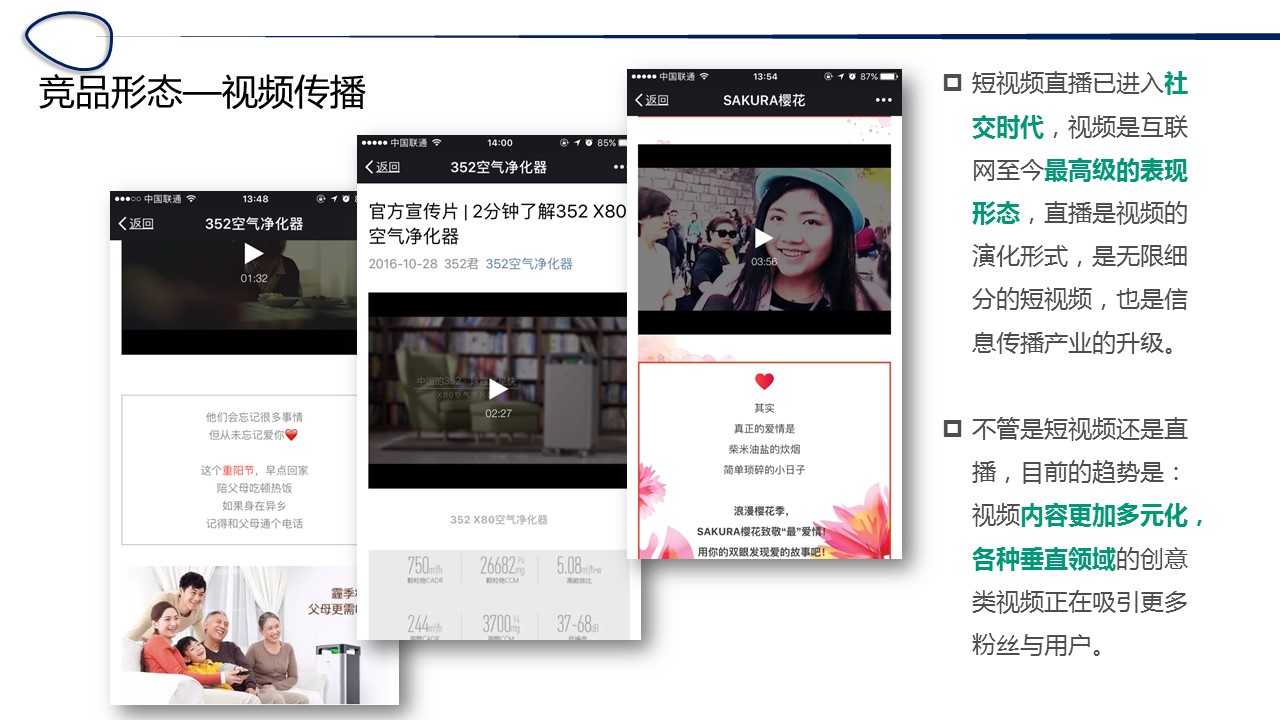Click the line 简单琐碎的小日子
Screen dimensions: 1280x720
coord(764,469)
